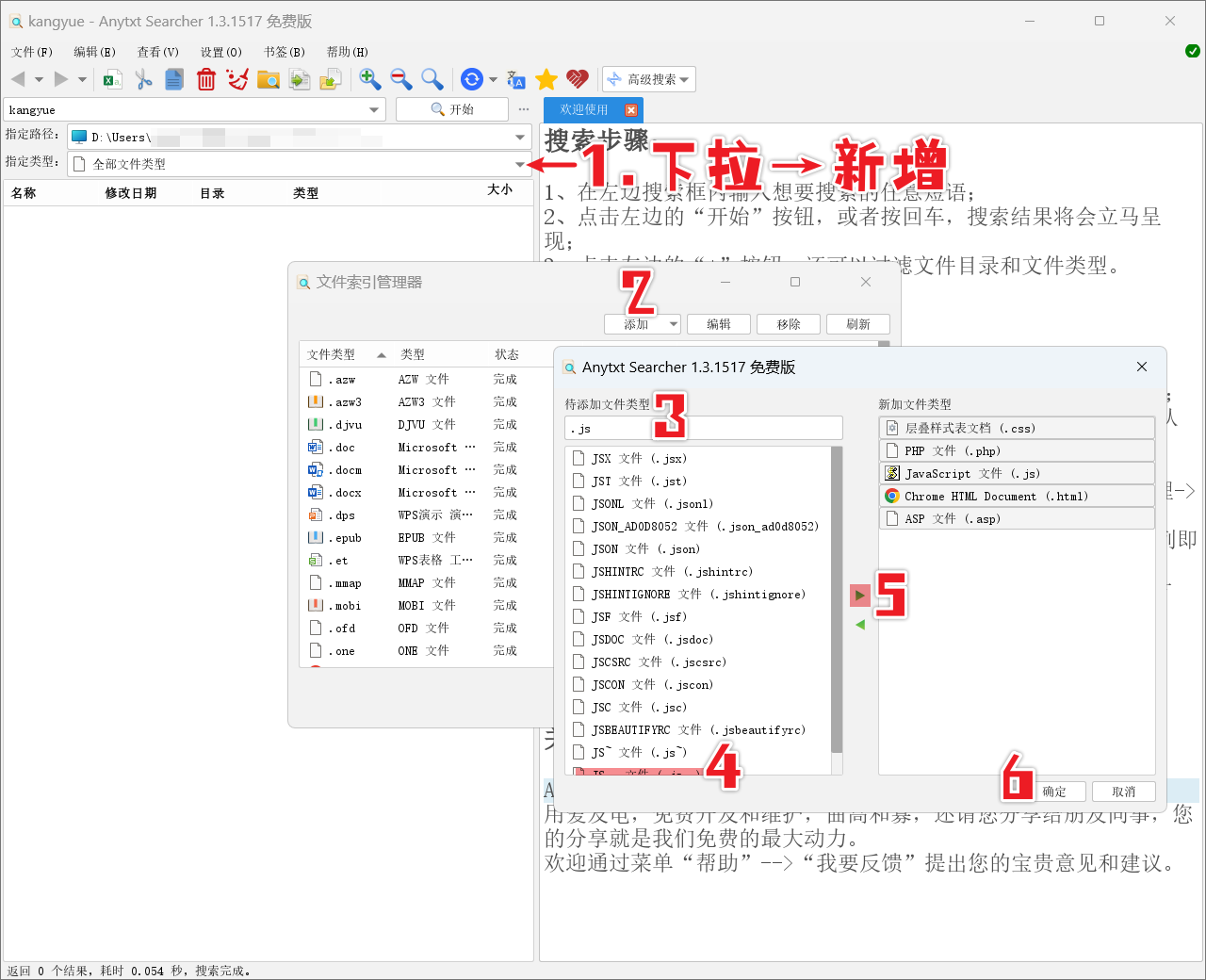
Task: Reset zoom with the plain magnifier
Action: tap(432, 79)
